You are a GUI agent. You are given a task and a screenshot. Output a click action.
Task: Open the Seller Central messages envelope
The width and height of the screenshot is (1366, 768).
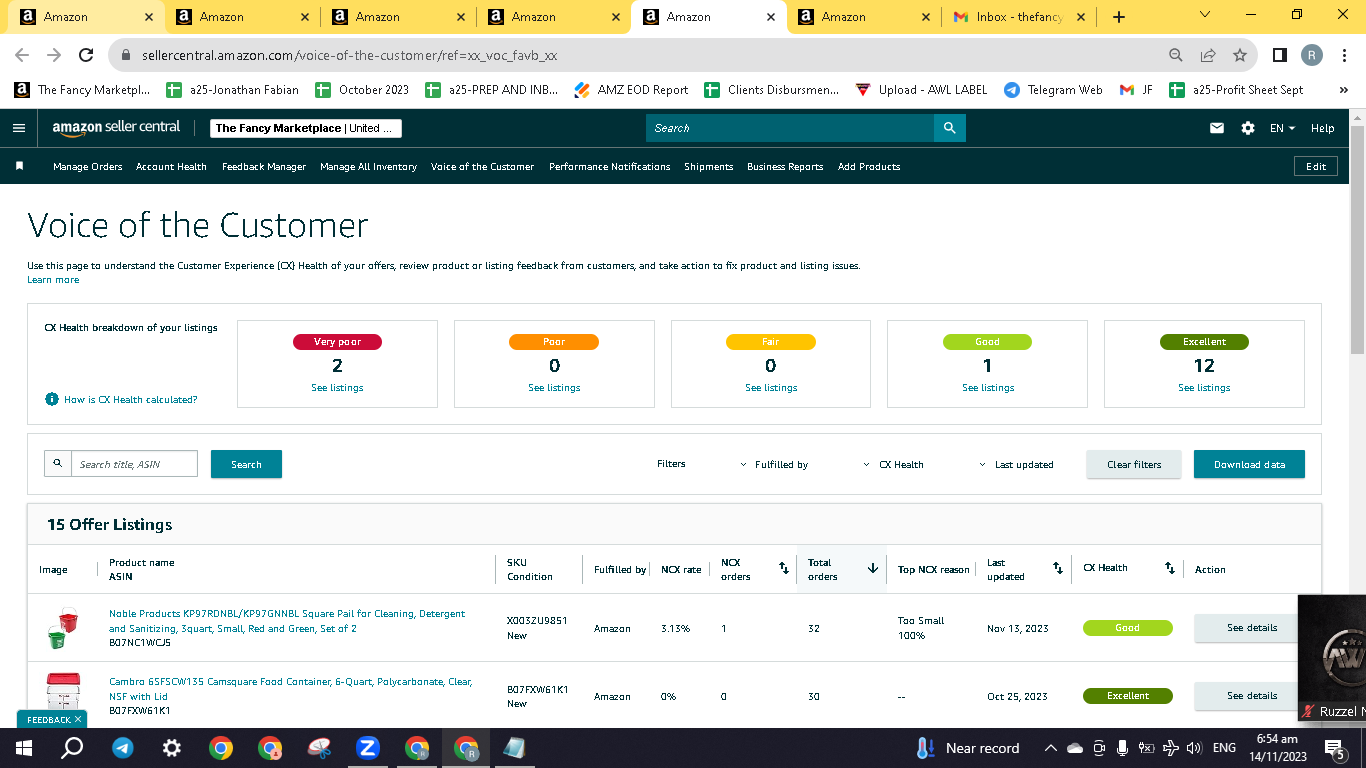pyautogui.click(x=1217, y=128)
